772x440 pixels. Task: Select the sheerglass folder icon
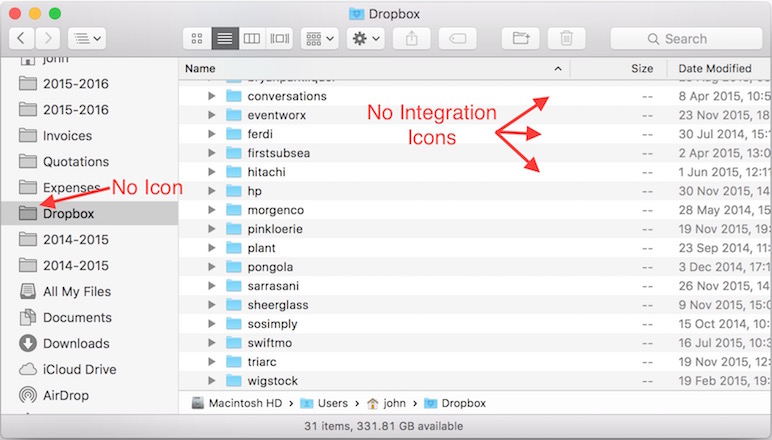234,305
